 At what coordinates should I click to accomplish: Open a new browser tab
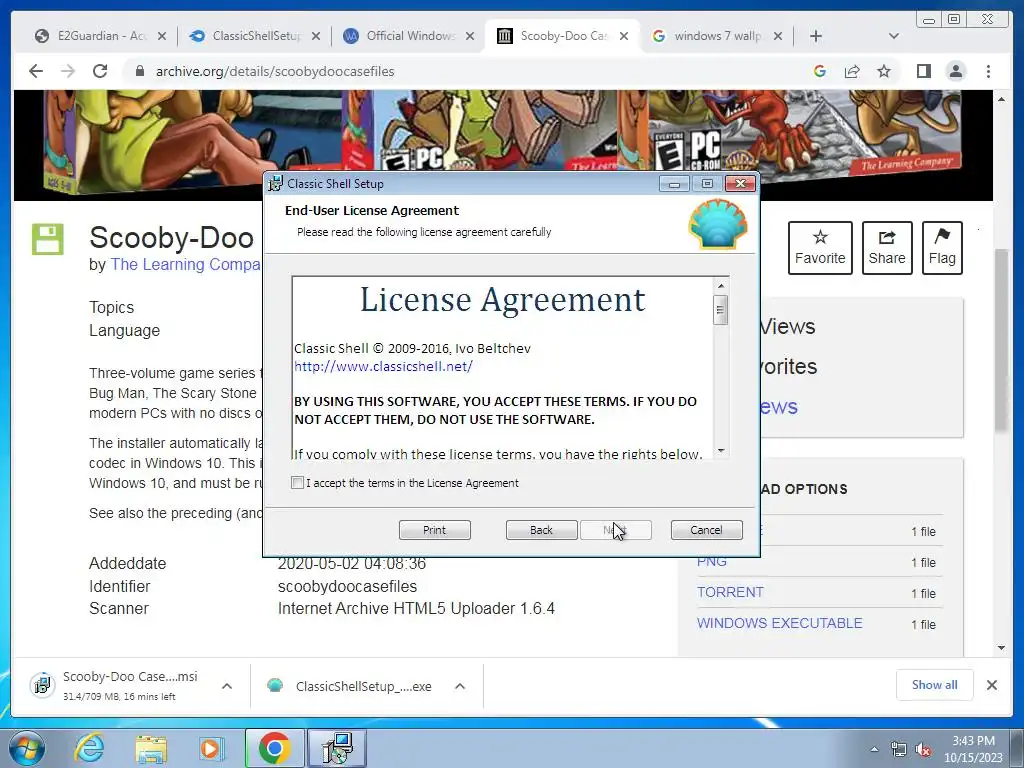pyautogui.click(x=816, y=36)
